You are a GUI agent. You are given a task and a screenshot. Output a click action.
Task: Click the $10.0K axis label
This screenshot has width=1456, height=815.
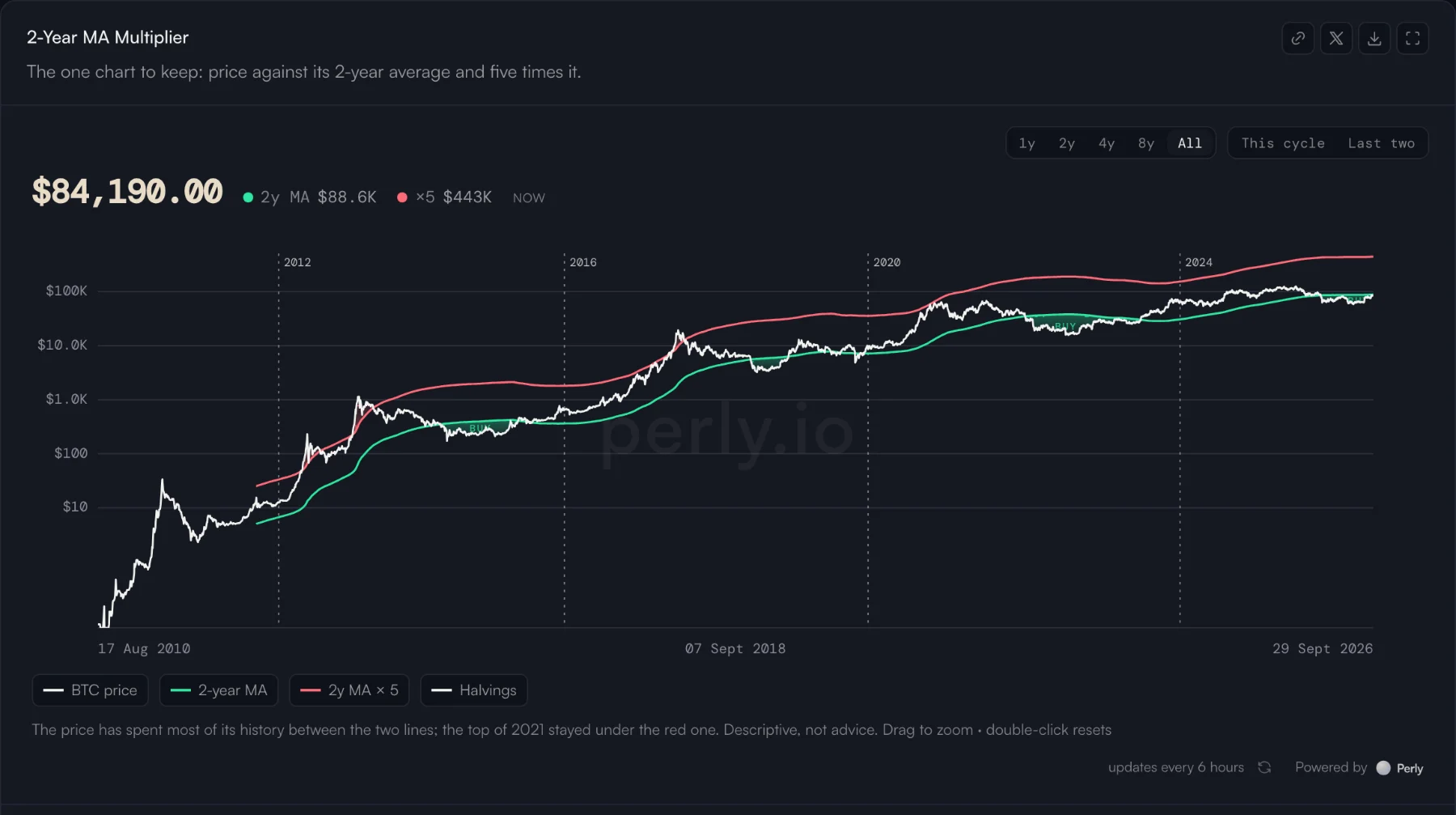[x=62, y=345]
